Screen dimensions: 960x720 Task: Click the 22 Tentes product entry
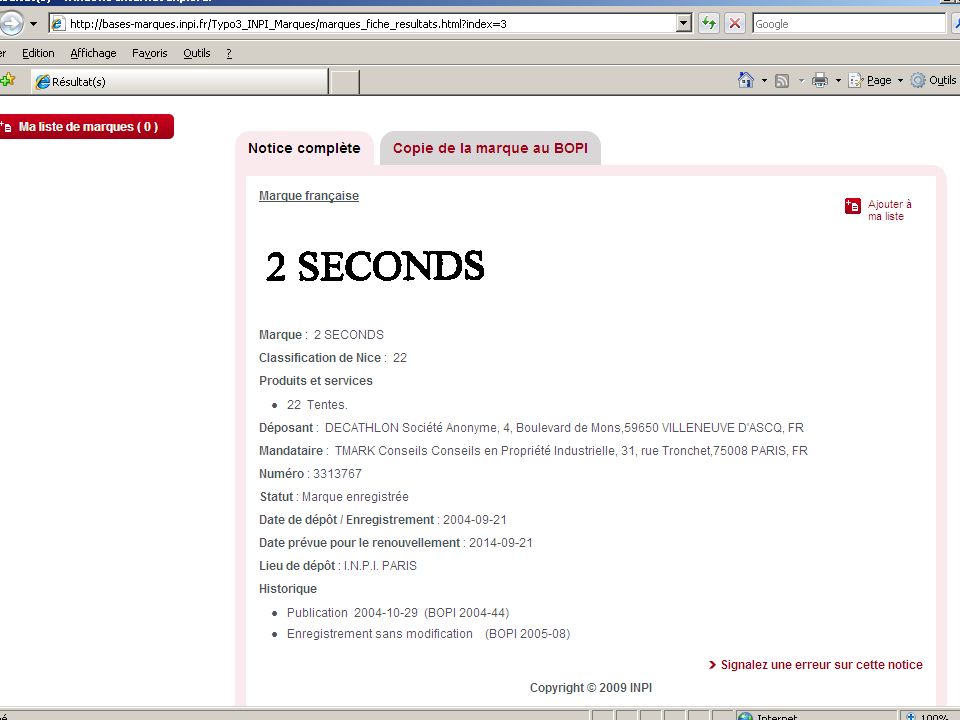(317, 405)
